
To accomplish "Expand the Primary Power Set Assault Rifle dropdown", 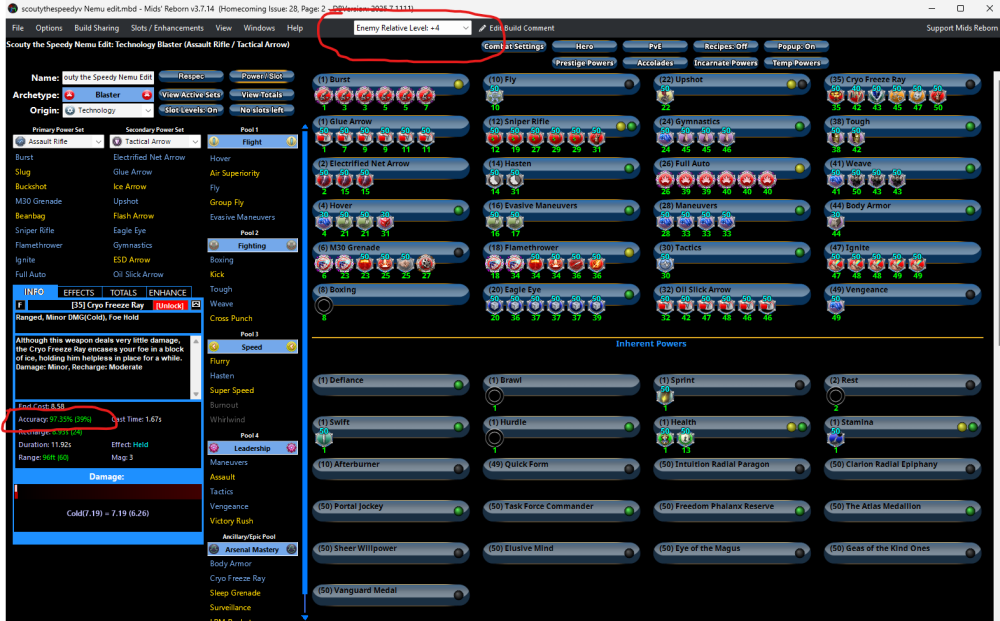I will (x=59, y=142).
